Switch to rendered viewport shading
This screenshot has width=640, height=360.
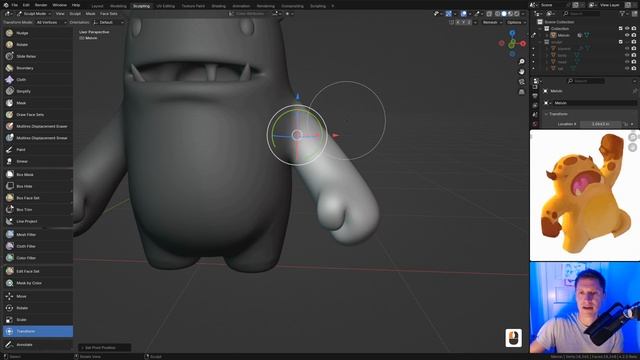(517, 13)
